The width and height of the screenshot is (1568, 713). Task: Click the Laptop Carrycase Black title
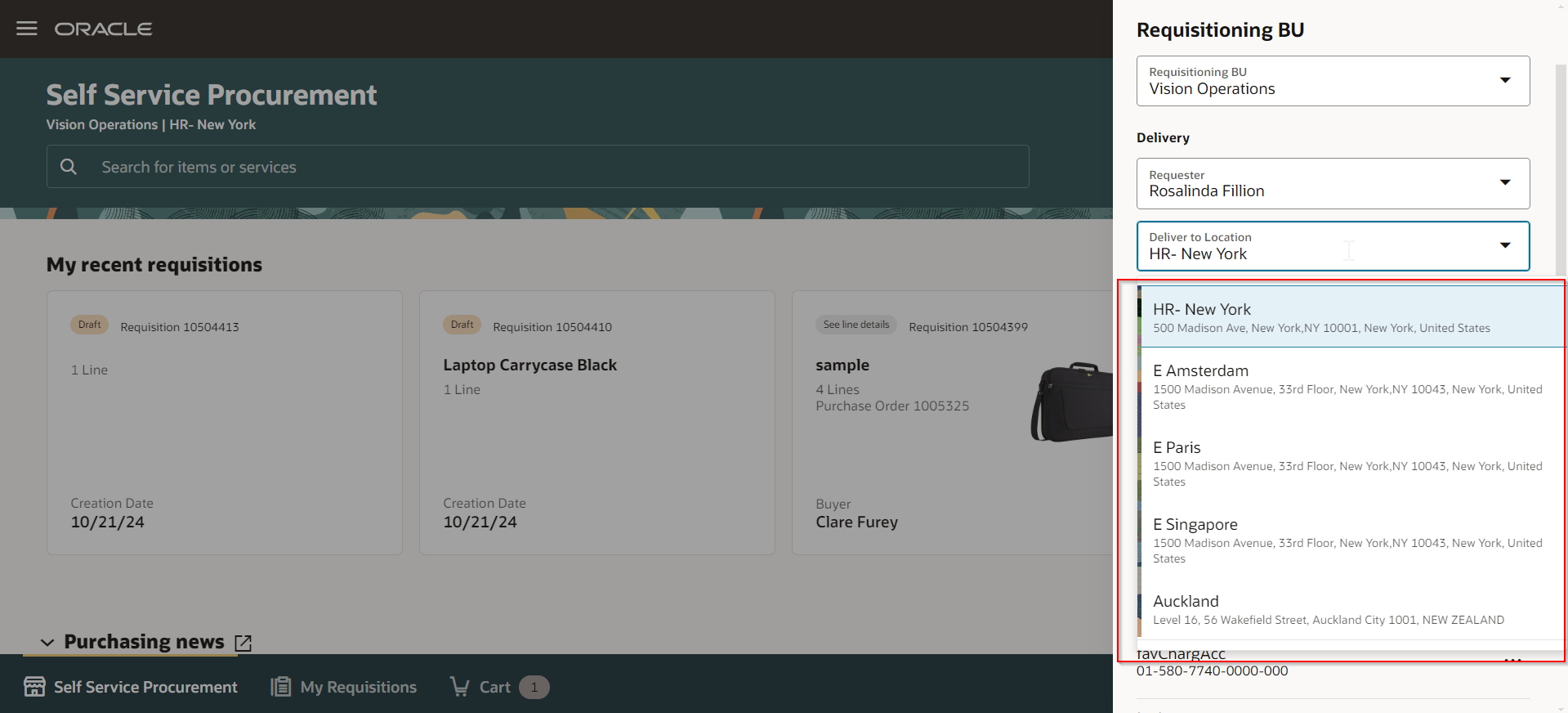click(530, 365)
